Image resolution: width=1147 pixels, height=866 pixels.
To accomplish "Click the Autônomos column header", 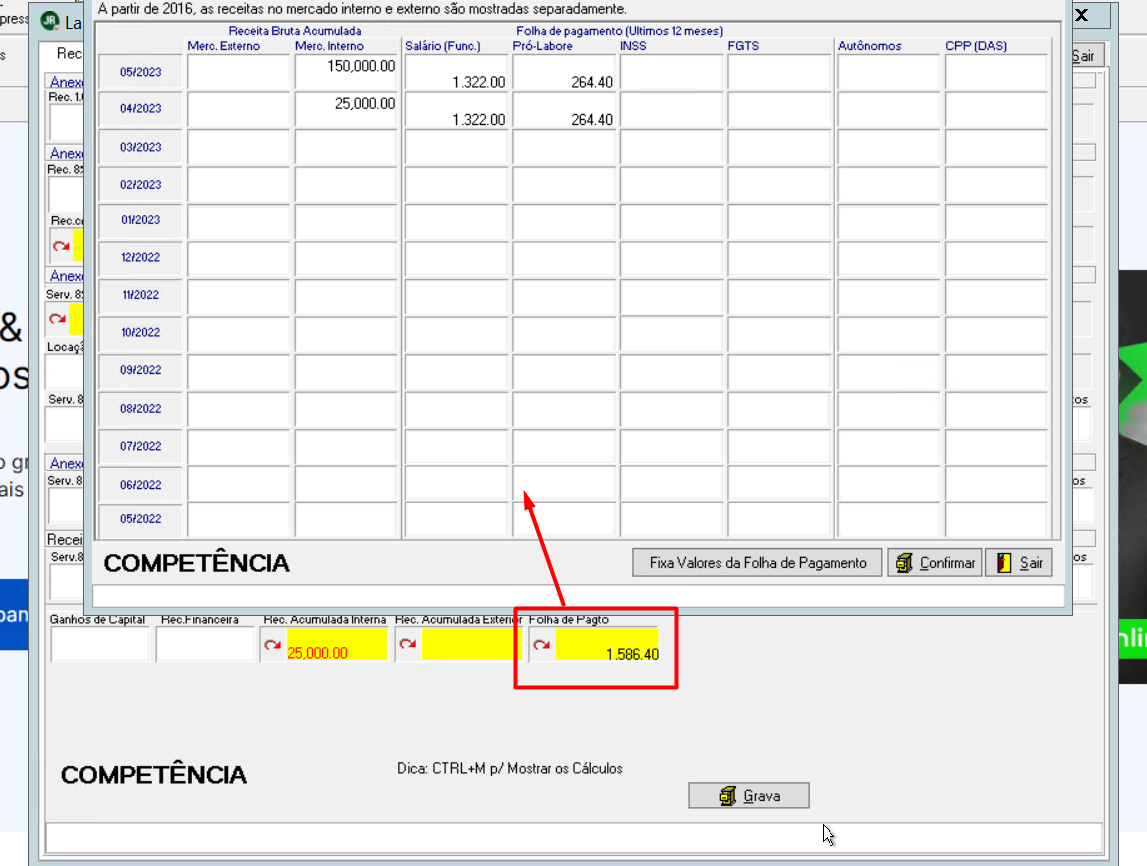I will pos(870,46).
